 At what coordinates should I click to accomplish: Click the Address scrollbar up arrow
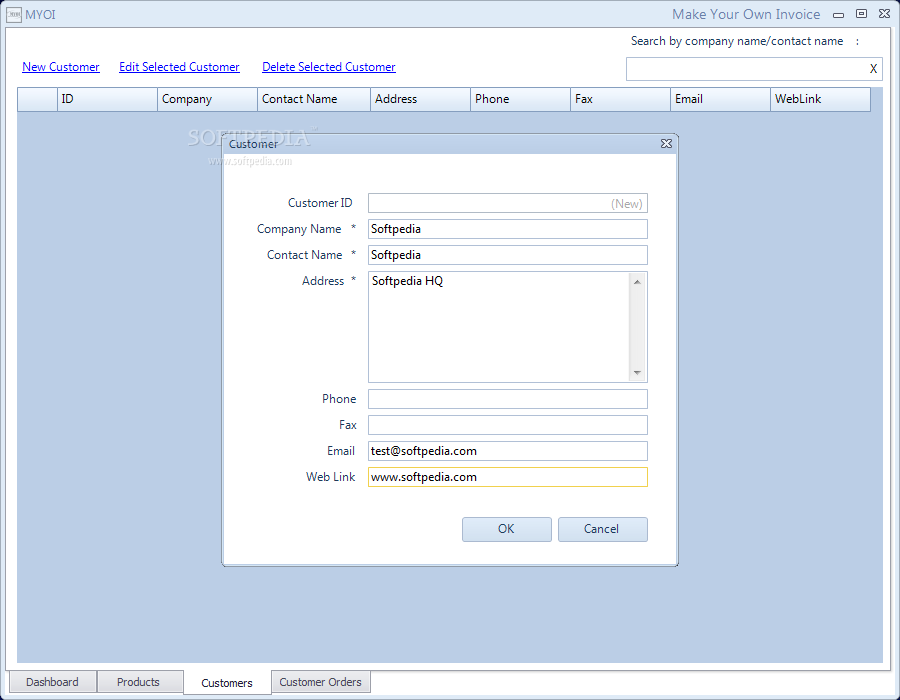point(637,281)
